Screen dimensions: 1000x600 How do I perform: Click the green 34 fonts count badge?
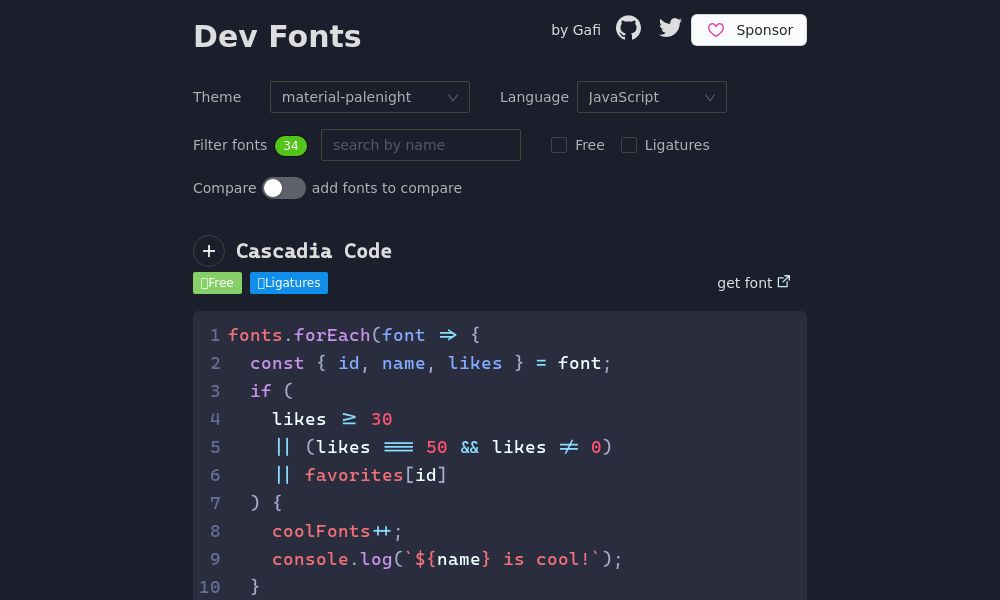click(x=291, y=145)
